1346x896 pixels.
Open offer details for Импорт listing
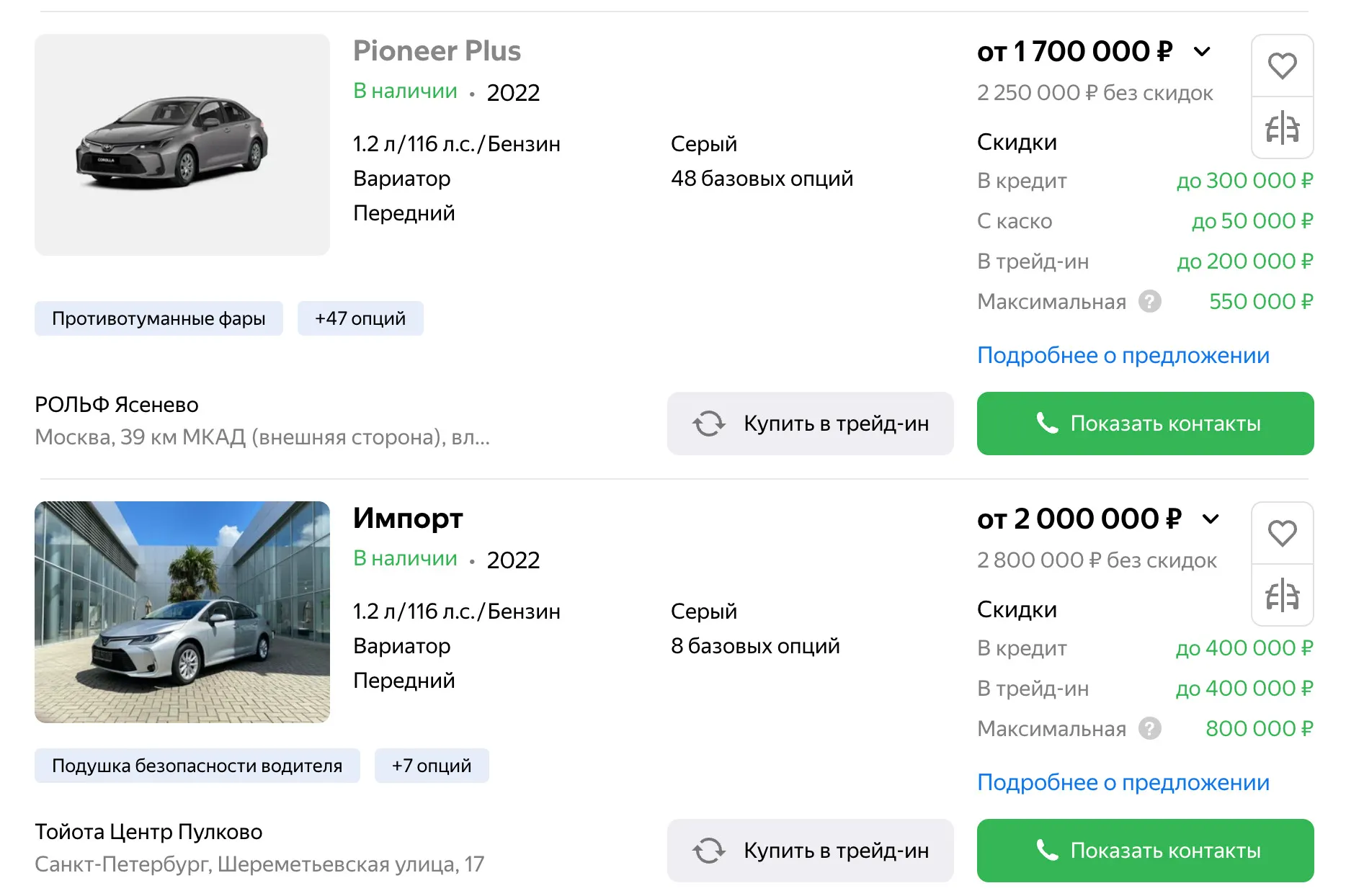pos(1123,782)
